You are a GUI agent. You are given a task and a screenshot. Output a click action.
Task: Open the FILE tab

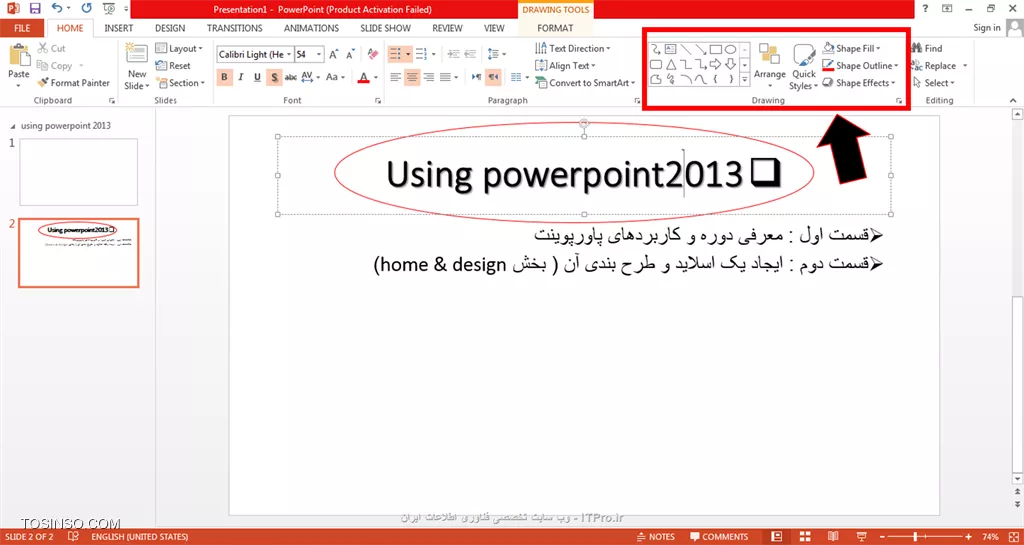22,28
